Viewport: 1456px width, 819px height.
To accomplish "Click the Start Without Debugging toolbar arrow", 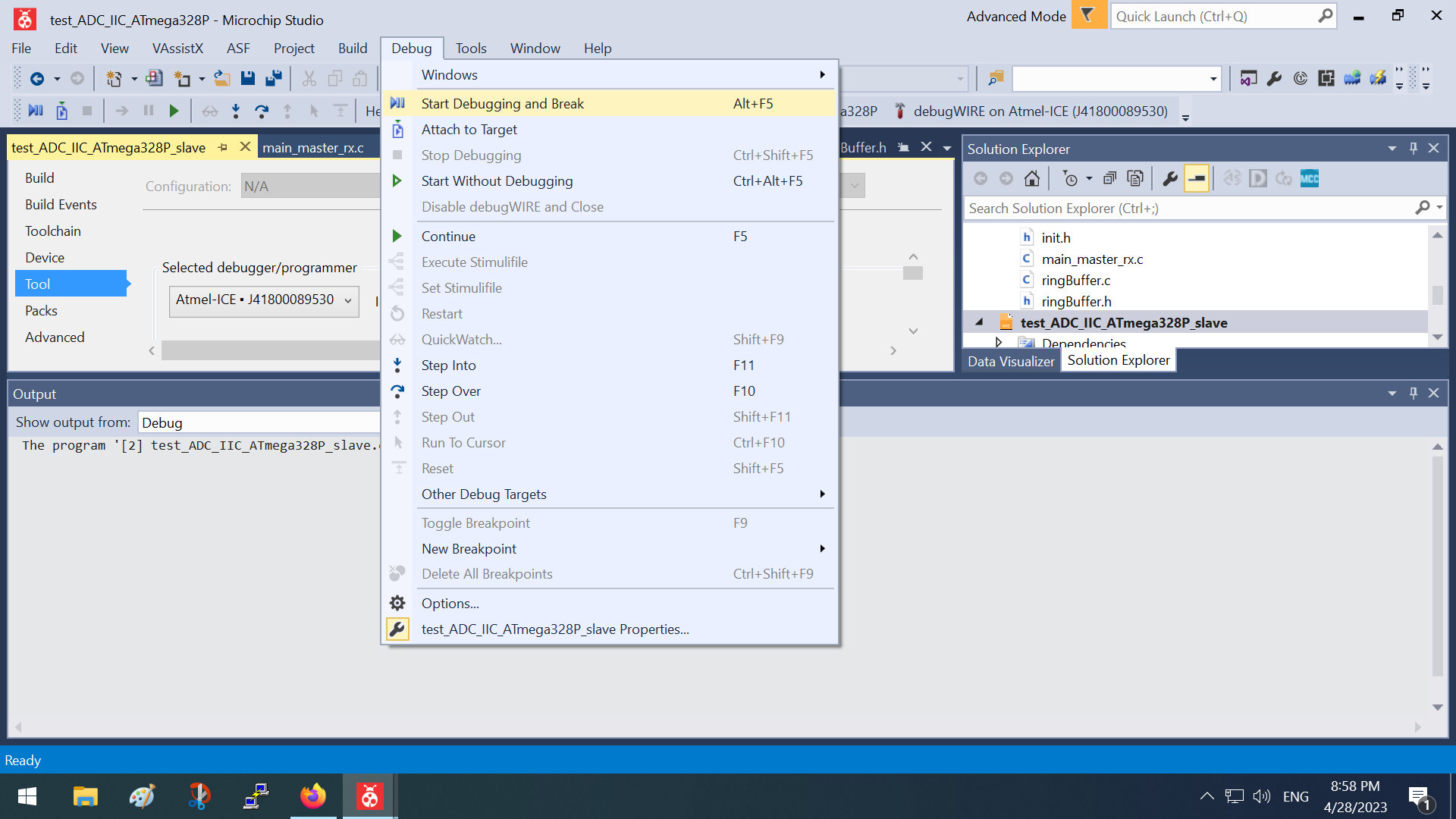I will point(174,111).
